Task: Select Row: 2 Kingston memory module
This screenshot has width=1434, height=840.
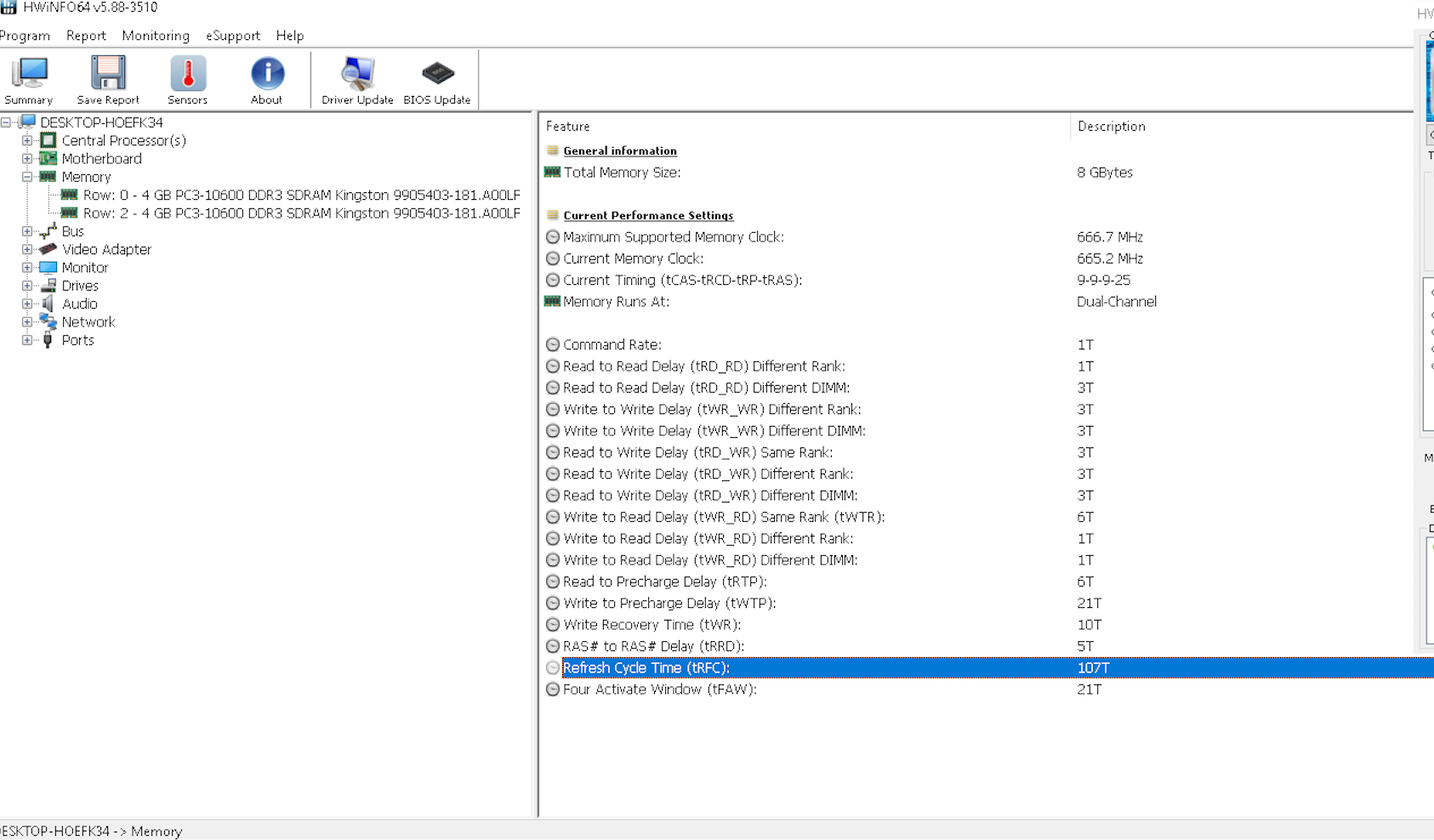Action: pyautogui.click(x=302, y=213)
